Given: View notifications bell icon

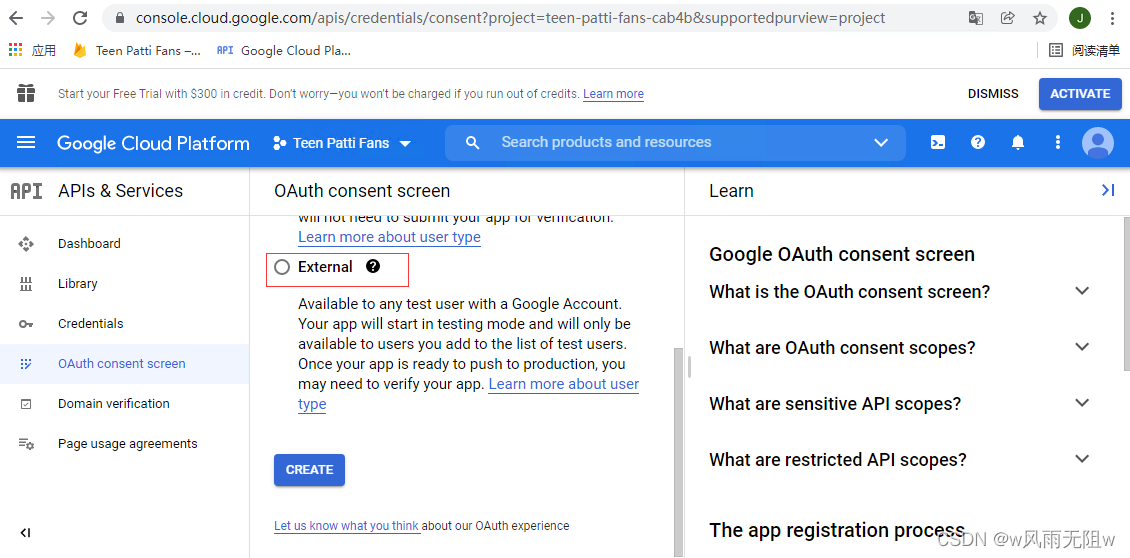Looking at the screenshot, I should tap(1018, 143).
